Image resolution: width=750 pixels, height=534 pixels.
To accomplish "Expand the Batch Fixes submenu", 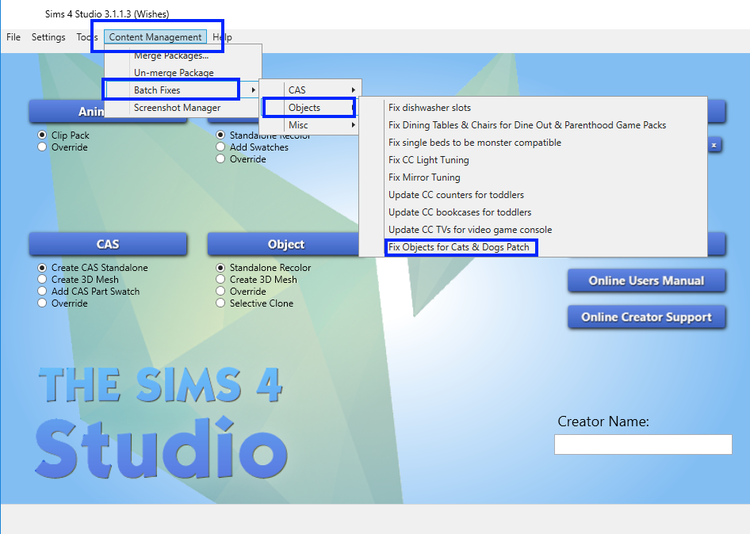I will click(183, 90).
